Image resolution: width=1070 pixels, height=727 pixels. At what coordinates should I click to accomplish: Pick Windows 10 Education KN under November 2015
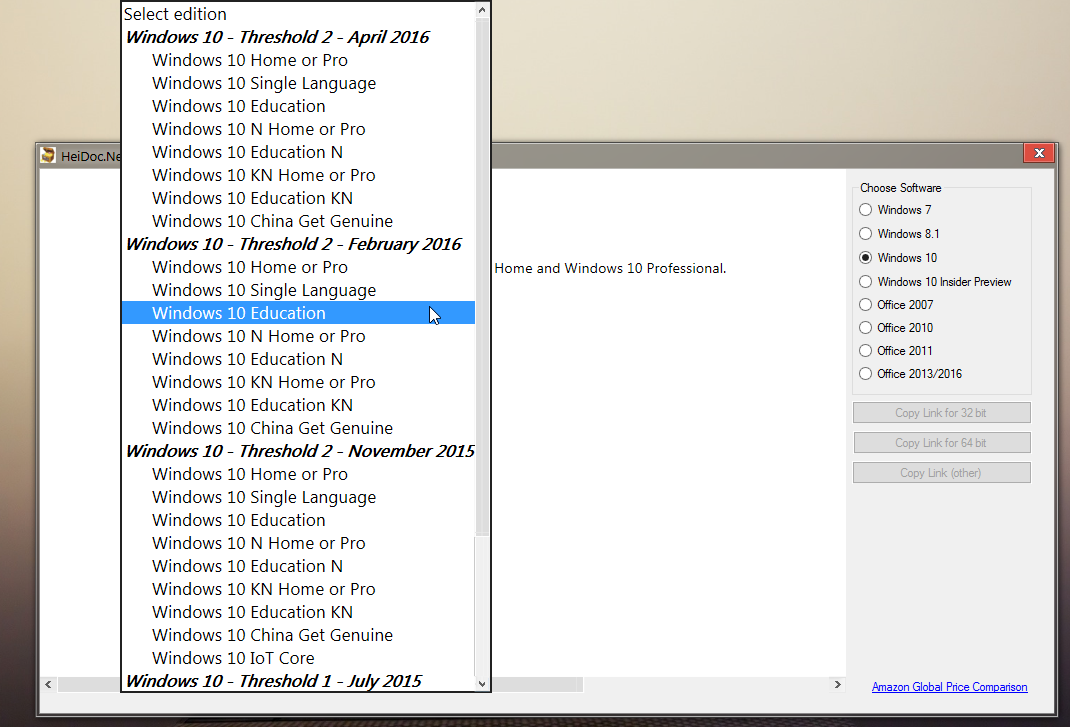[298, 612]
